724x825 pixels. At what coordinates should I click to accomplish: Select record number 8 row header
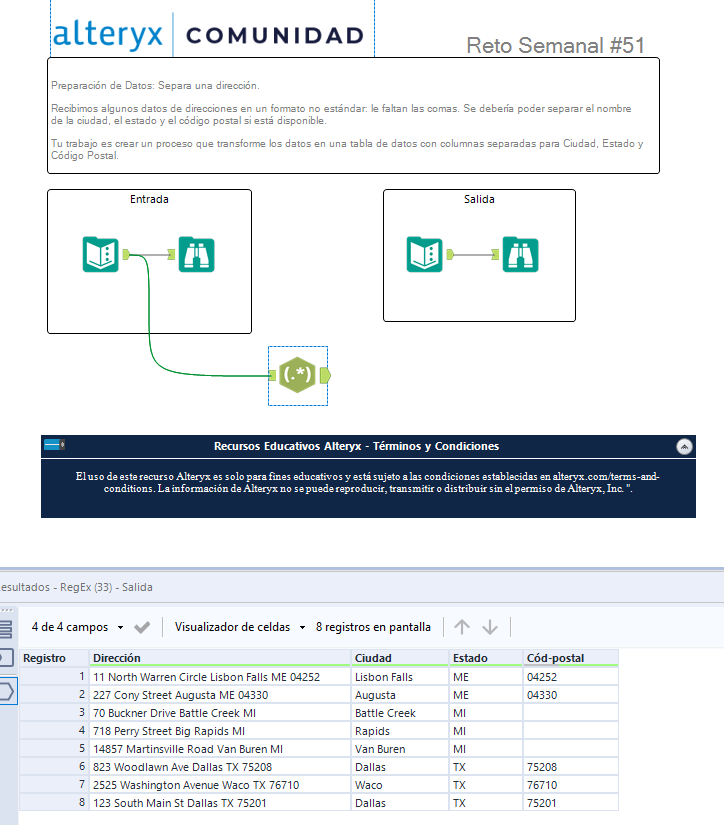[x=54, y=802]
